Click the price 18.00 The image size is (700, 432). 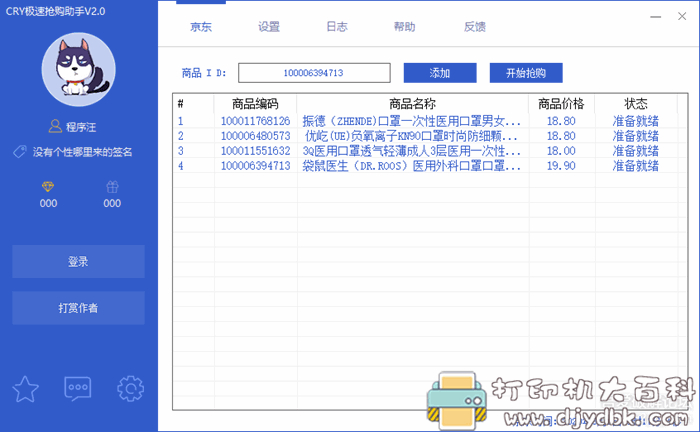561,151
